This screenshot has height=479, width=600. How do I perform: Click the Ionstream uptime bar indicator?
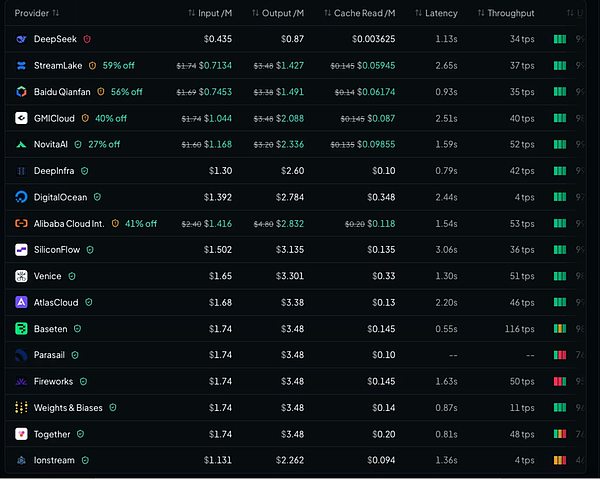click(x=560, y=460)
